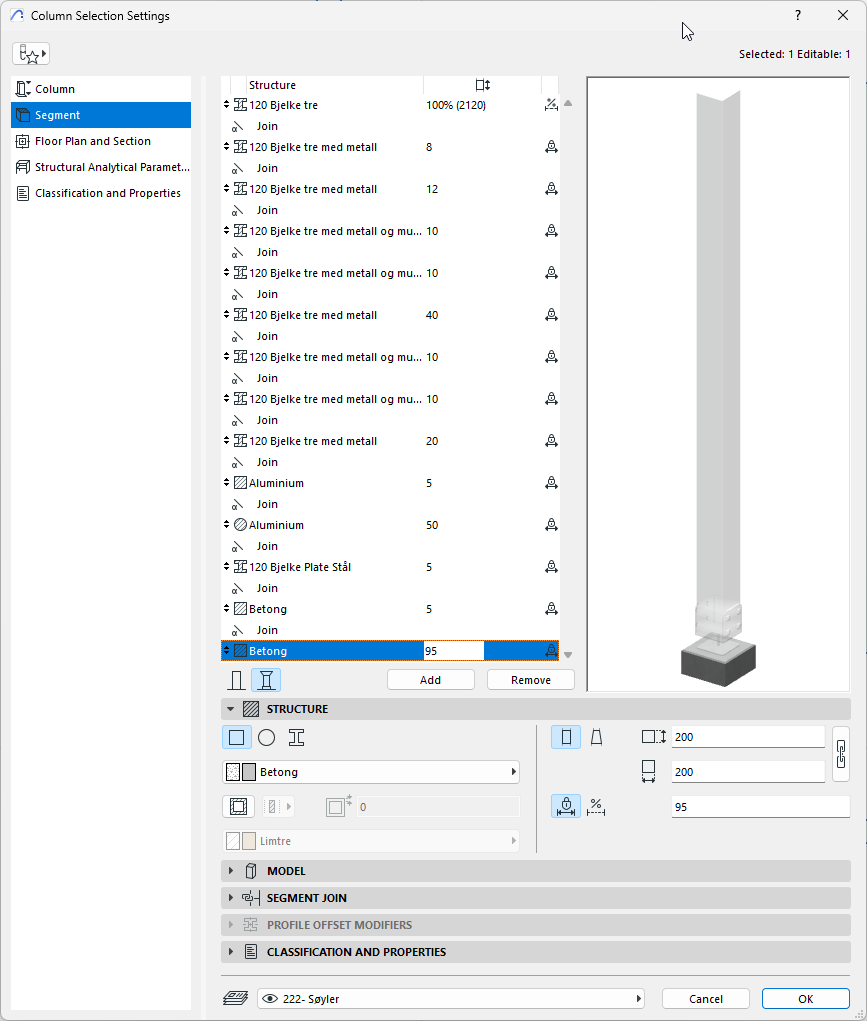Viewport: 867px width, 1021px height.
Task: Open Classification and Properties page in sidebar
Action: point(107,193)
